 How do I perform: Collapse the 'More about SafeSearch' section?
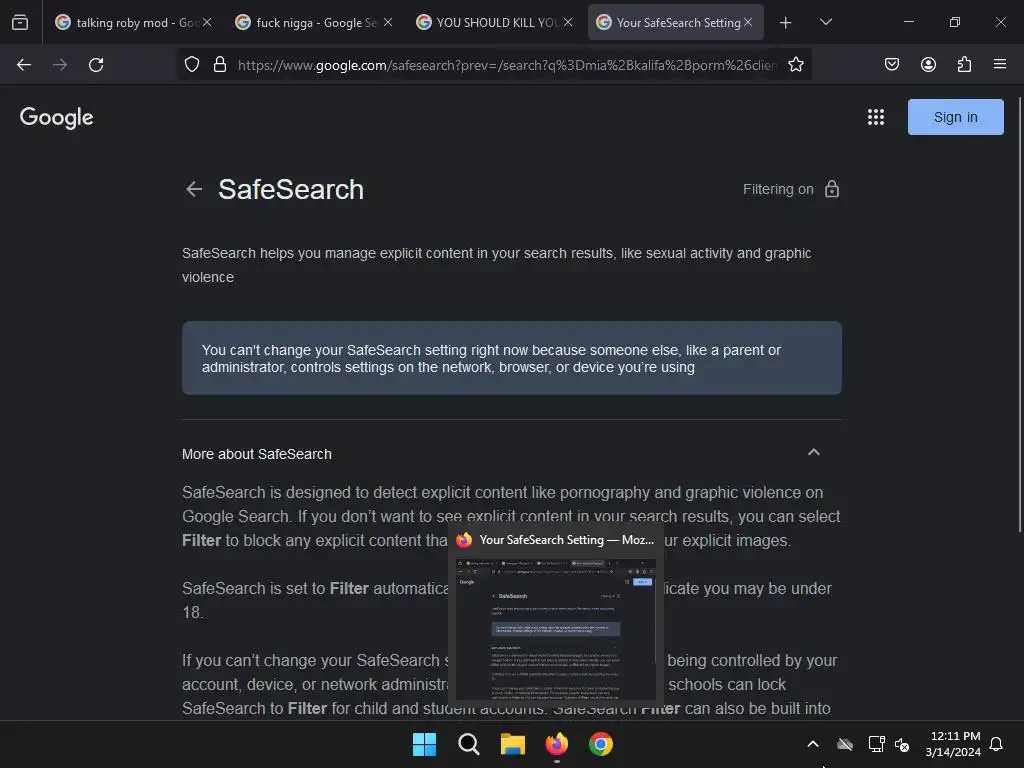[814, 453]
